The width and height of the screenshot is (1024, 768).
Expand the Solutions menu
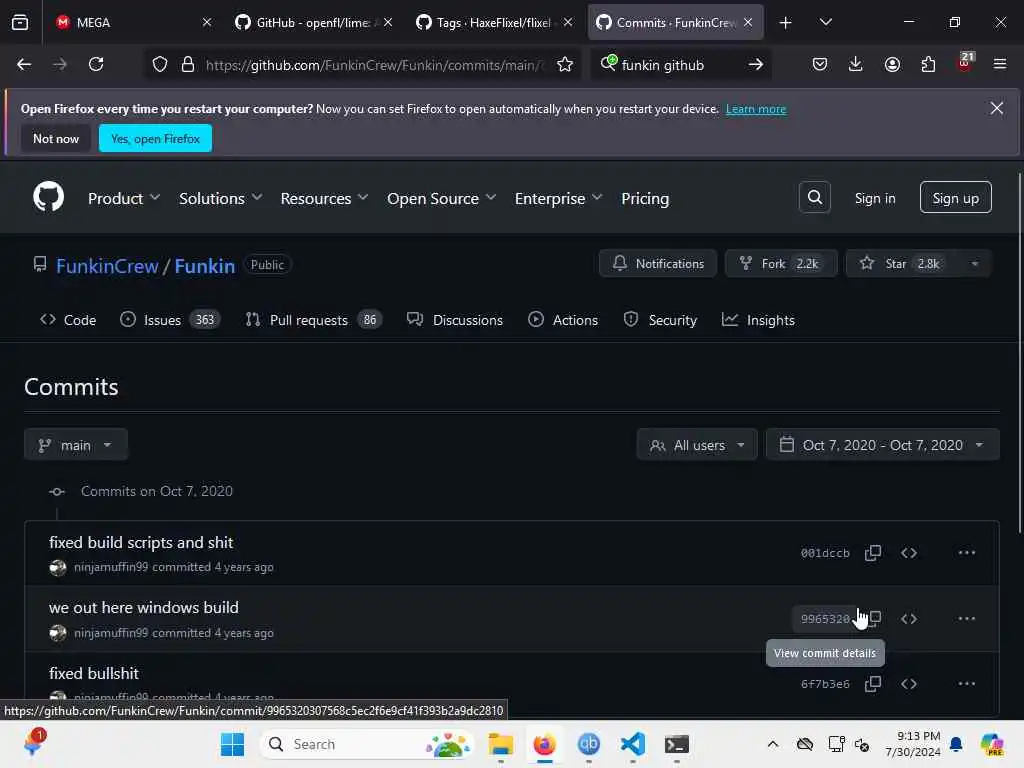(220, 198)
